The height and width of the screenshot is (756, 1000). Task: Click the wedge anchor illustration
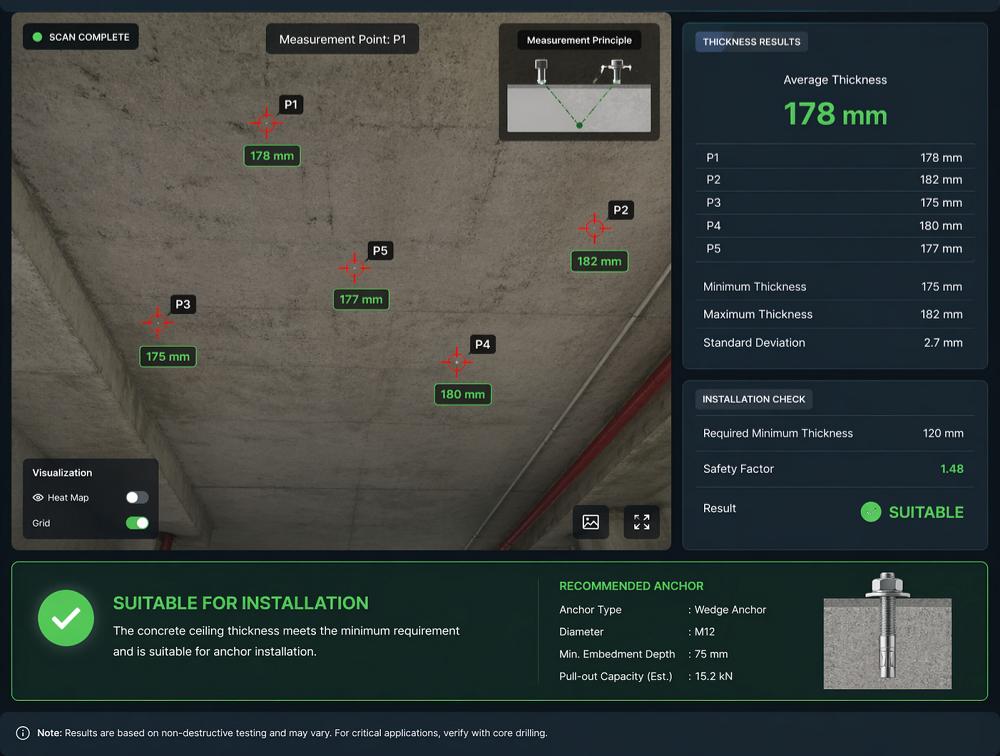click(x=887, y=630)
